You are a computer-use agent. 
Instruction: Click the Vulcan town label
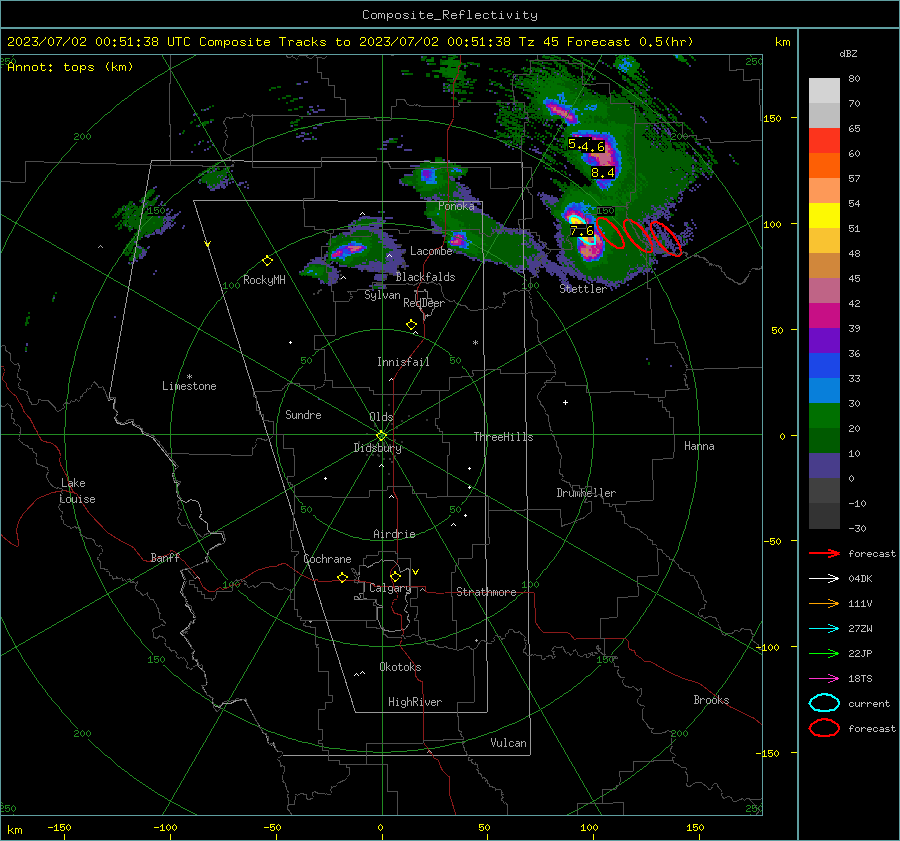pos(508,743)
